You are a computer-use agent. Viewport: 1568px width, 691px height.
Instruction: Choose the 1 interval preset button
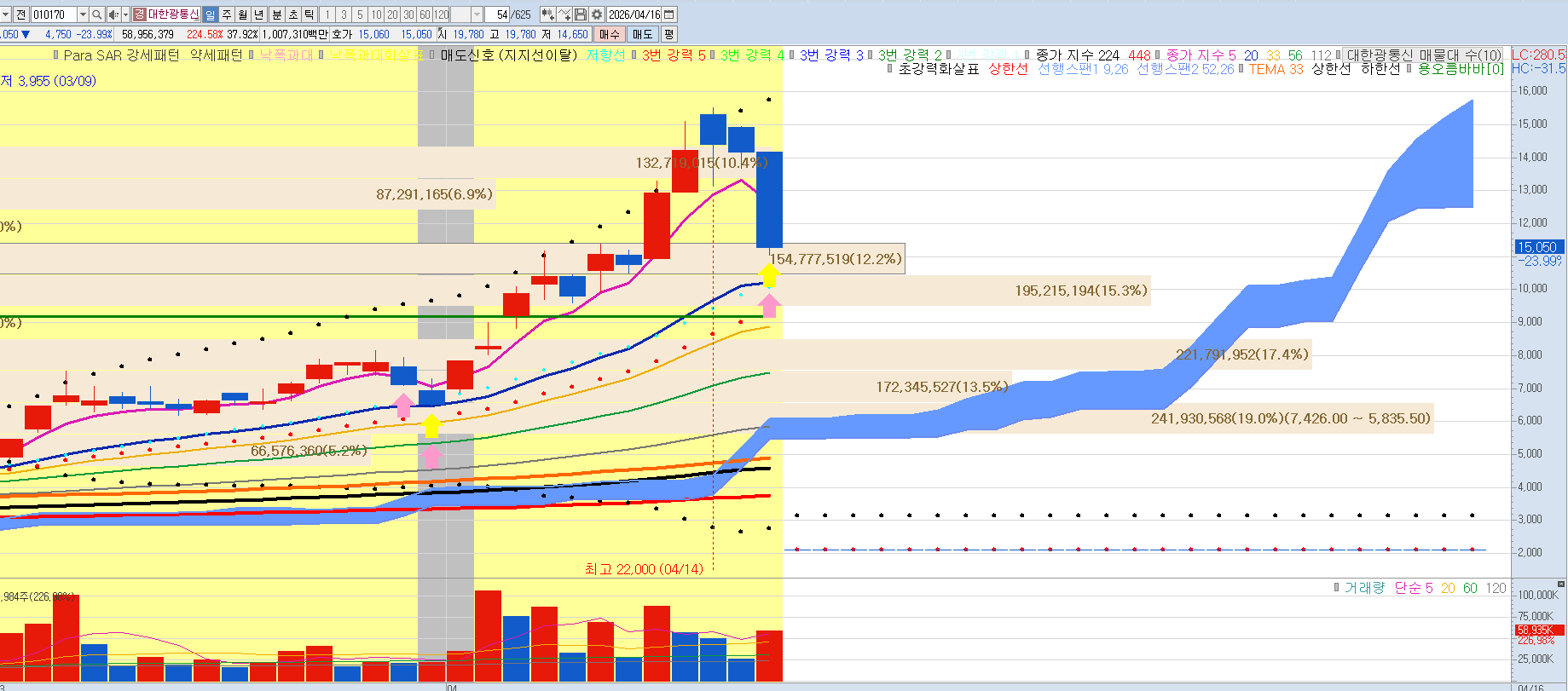[x=327, y=14]
